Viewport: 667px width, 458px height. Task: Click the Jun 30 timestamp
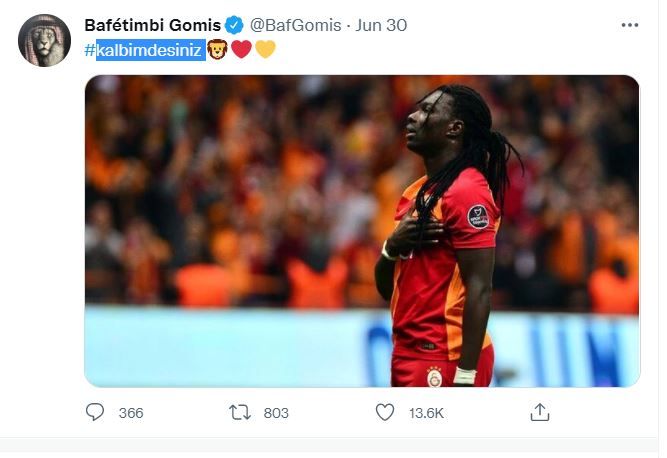(x=381, y=25)
